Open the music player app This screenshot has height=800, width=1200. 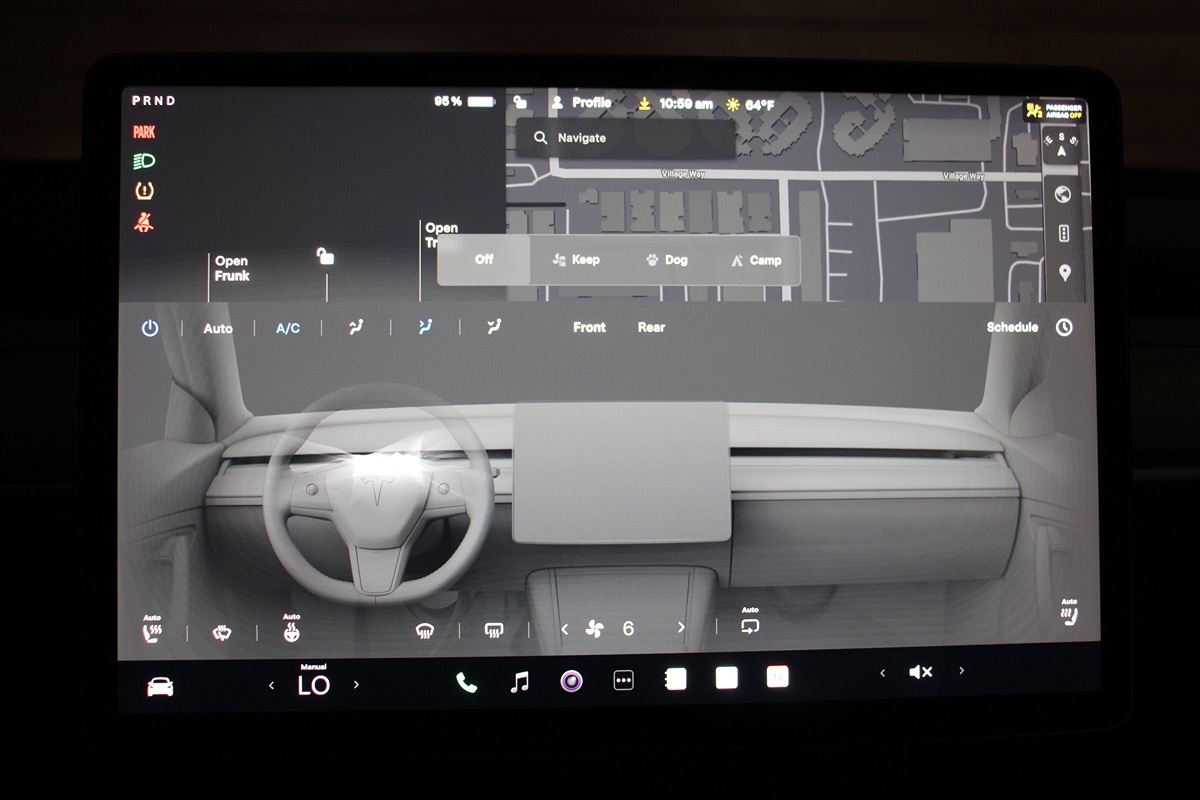519,682
